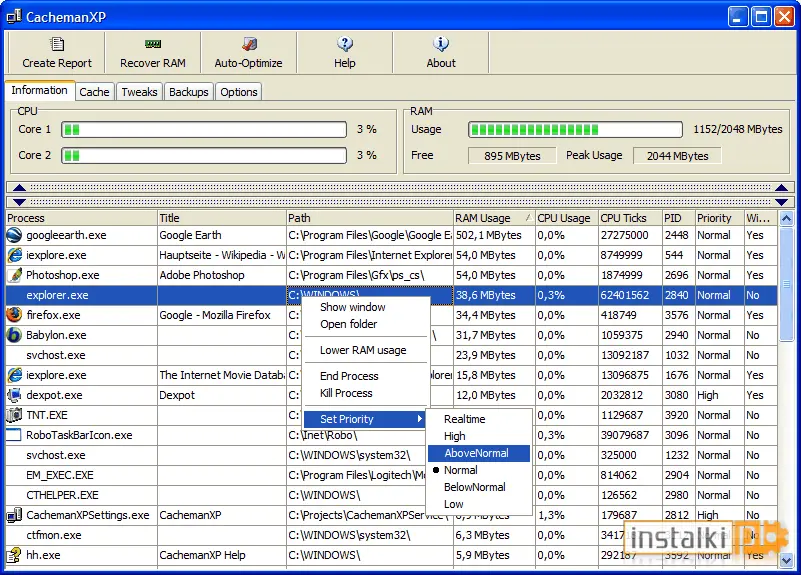
Task: Choose Kill Process in context menu
Action: coord(346,393)
